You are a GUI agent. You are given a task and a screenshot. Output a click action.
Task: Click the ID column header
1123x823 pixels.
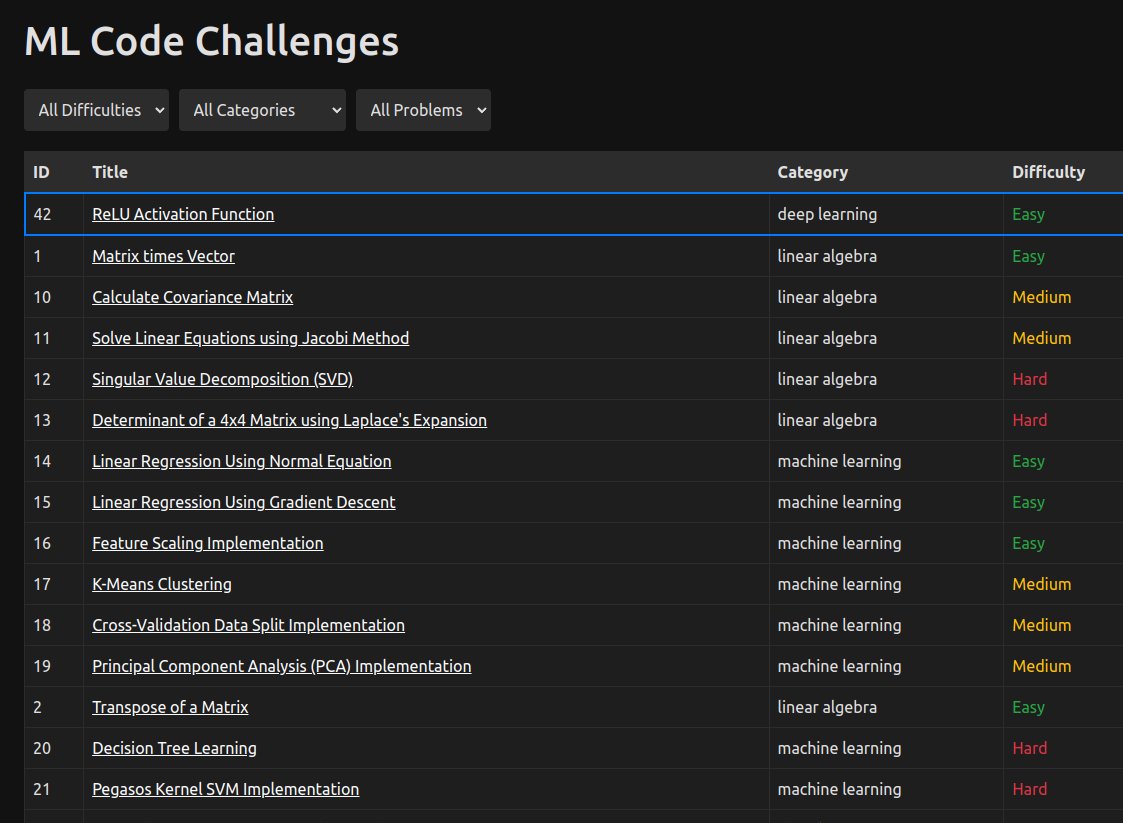41,172
